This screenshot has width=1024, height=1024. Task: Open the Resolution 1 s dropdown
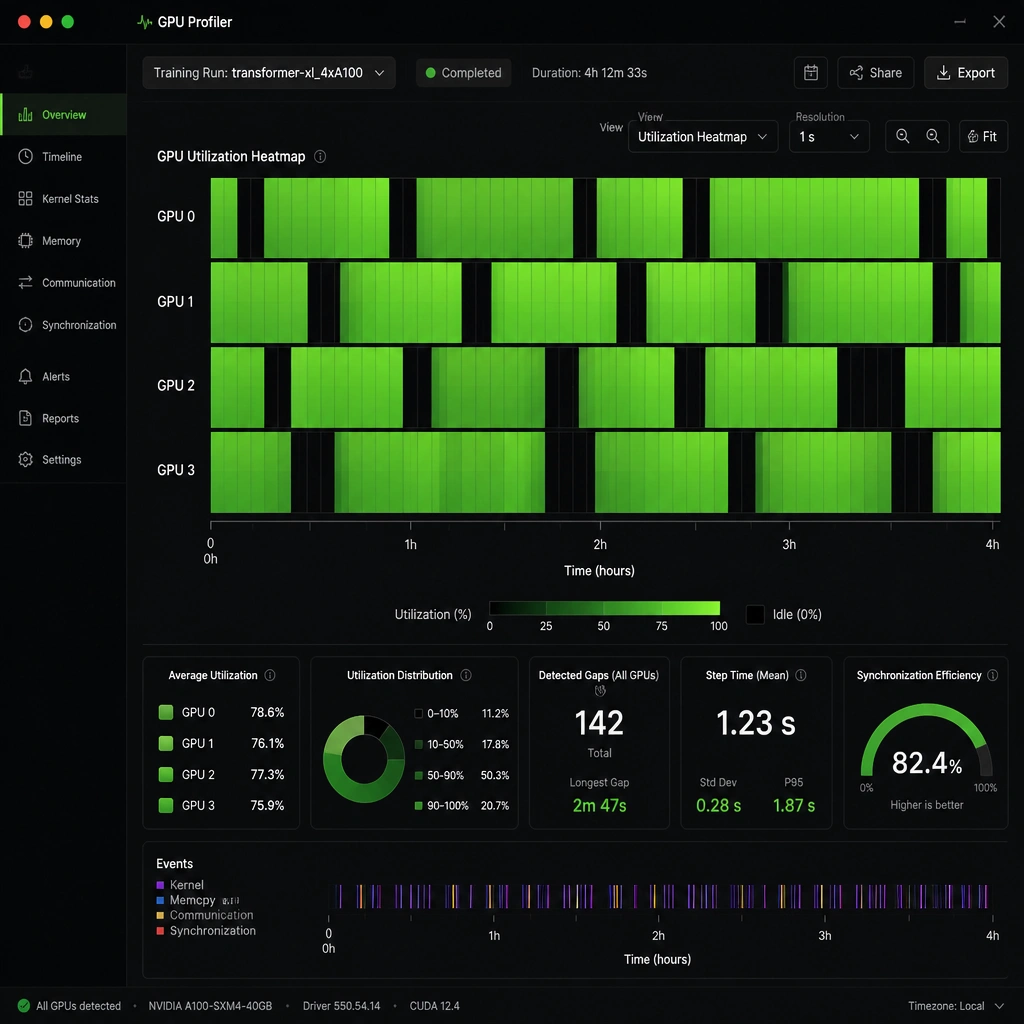(x=829, y=136)
